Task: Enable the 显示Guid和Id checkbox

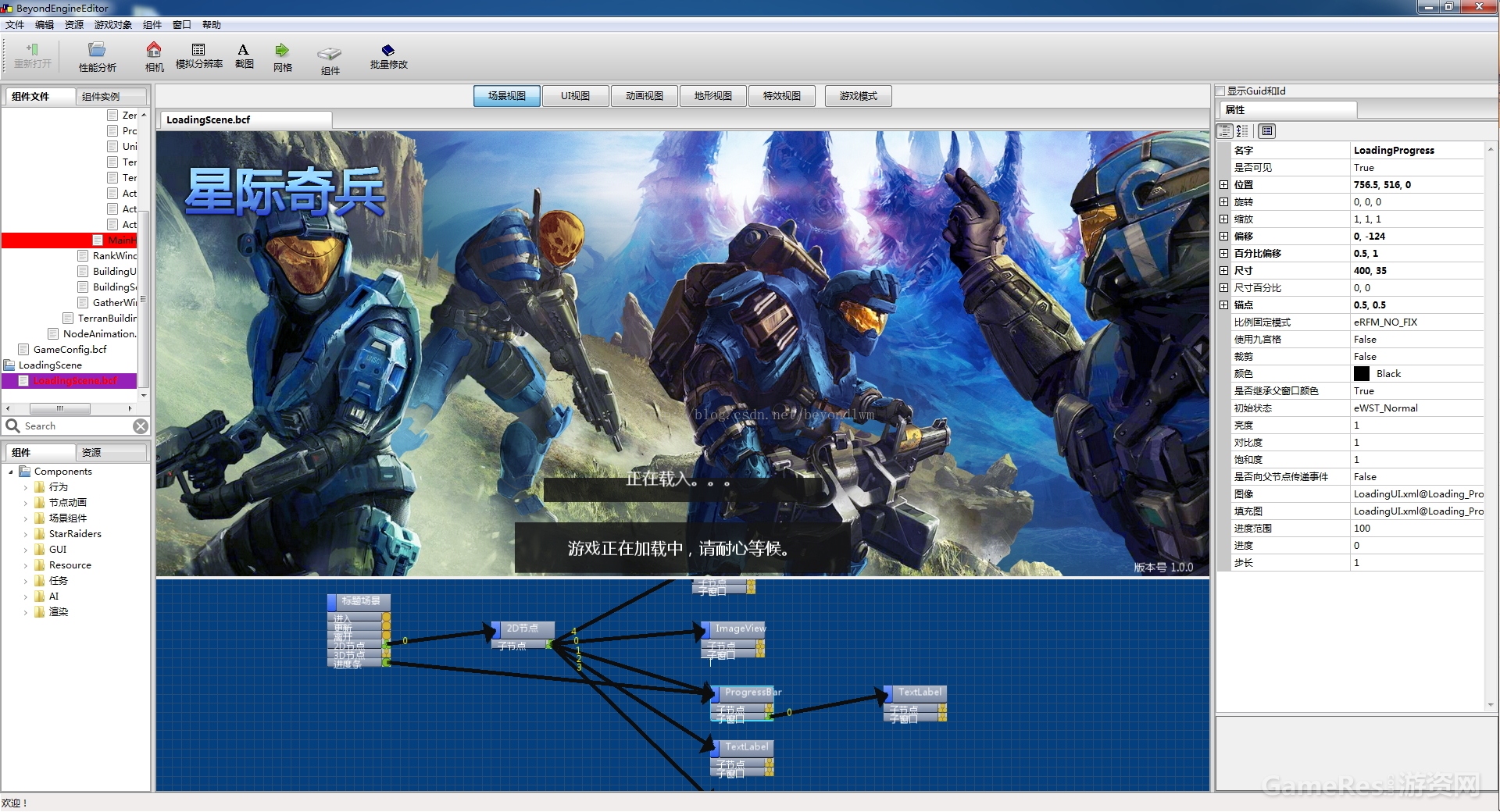Action: tap(1220, 91)
